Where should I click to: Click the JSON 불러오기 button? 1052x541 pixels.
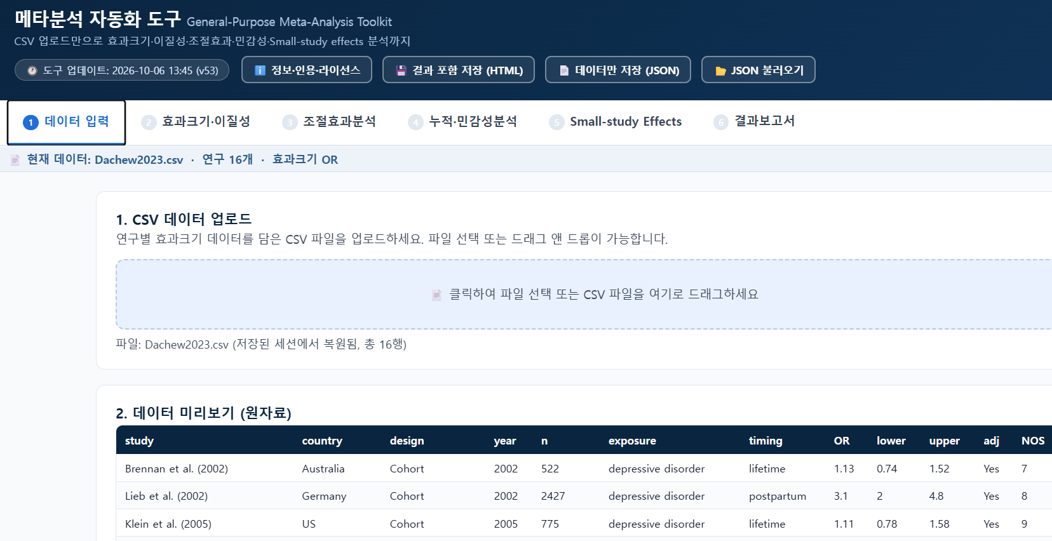coord(759,70)
